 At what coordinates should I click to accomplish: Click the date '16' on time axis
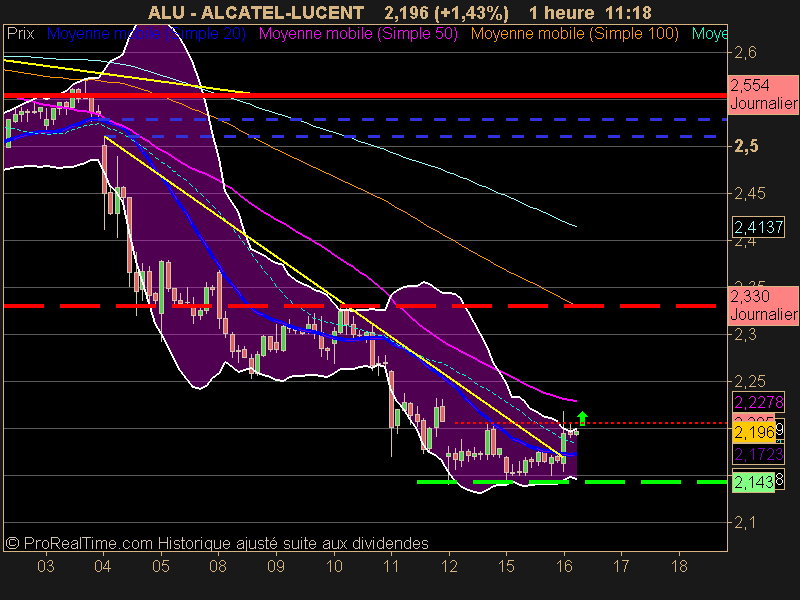click(x=564, y=566)
